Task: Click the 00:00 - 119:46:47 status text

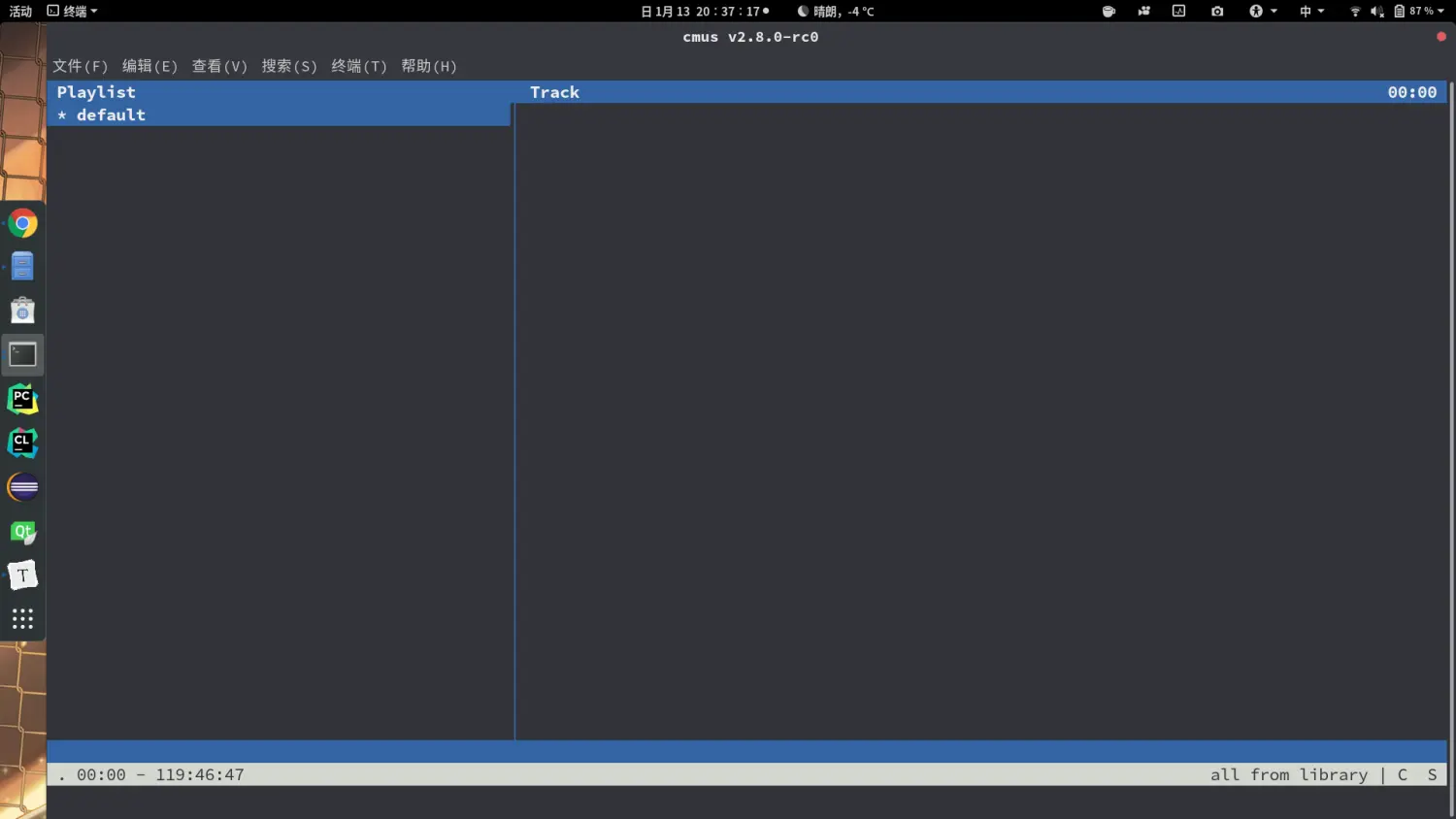Action: 160,774
